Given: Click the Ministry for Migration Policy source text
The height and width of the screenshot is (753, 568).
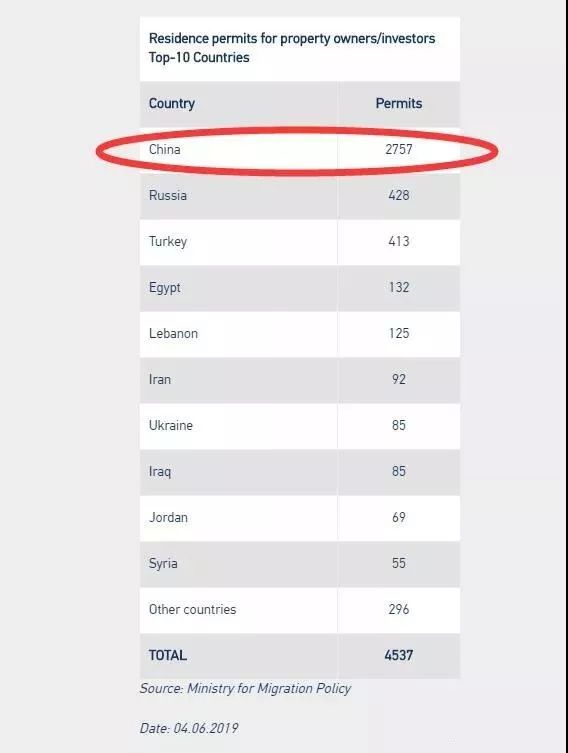Looking at the screenshot, I should pos(268,689).
